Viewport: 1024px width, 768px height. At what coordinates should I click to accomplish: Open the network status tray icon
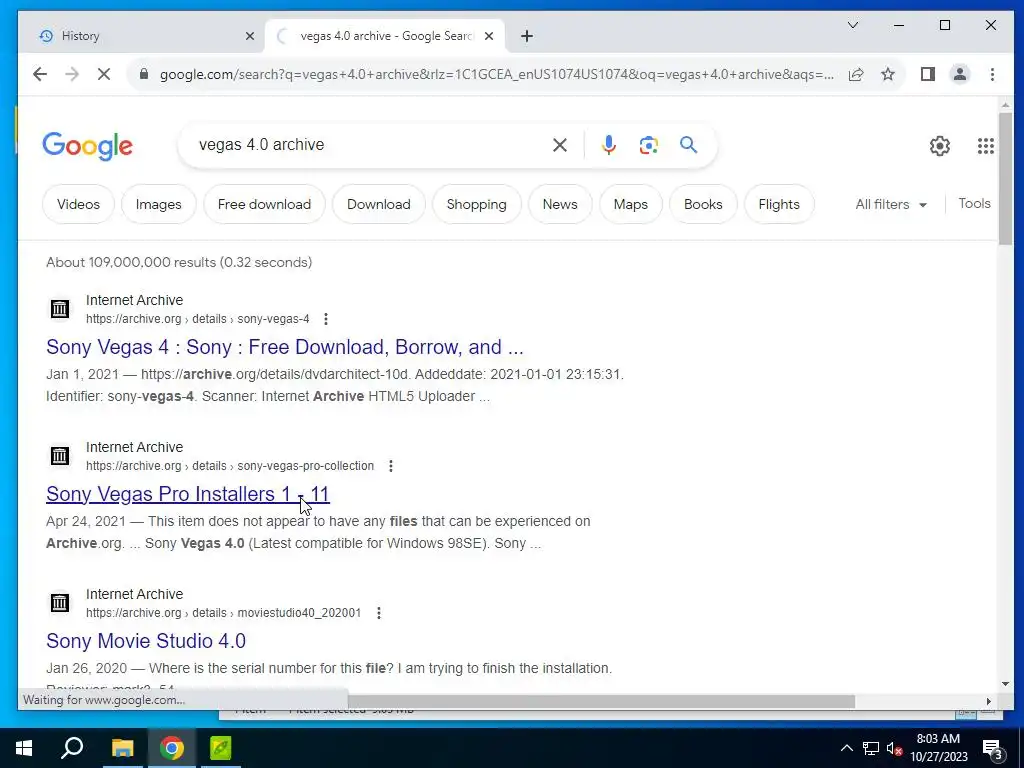coord(871,748)
